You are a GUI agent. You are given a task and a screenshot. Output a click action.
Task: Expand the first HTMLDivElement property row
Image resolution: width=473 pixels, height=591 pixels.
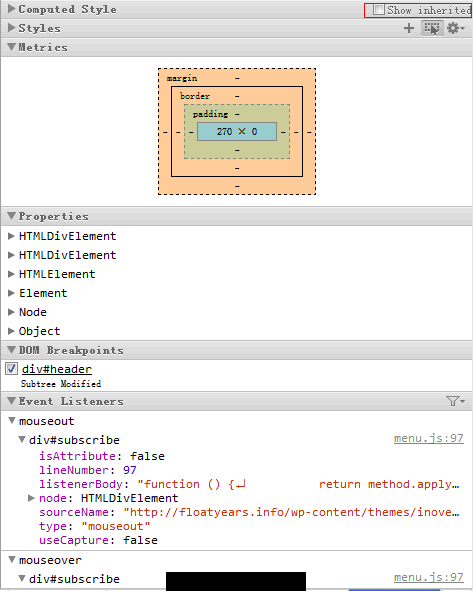click(x=11, y=236)
